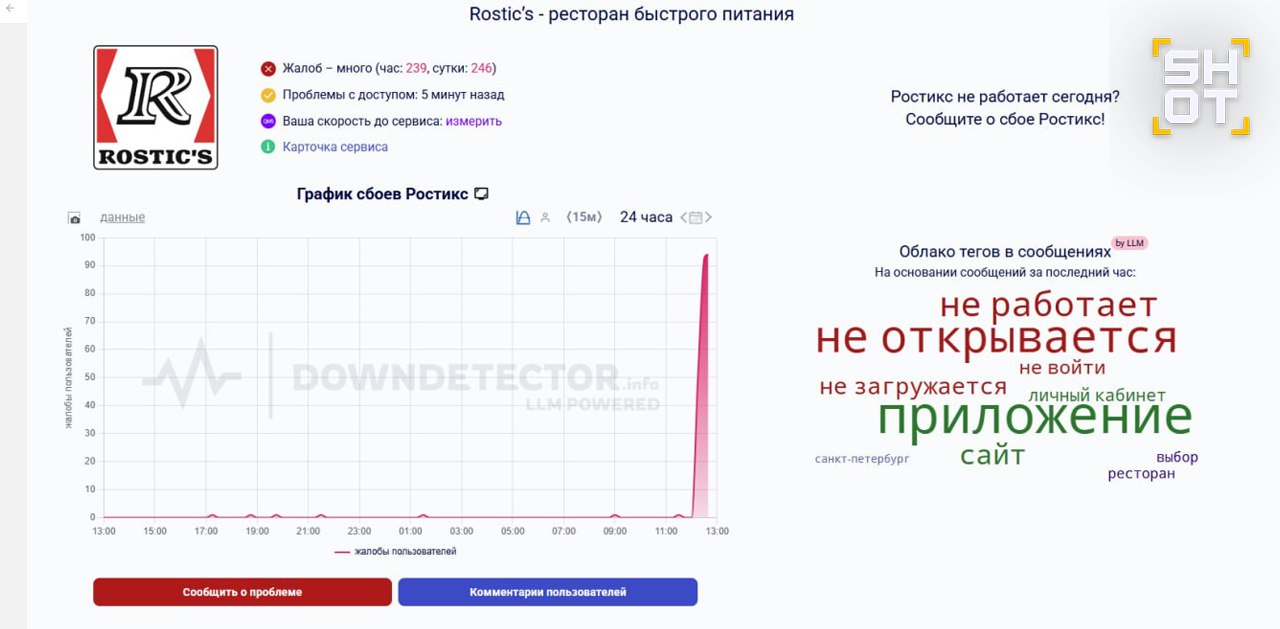1280x629 pixels.
Task: Click the tag 'ресторан'
Action: (1141, 474)
